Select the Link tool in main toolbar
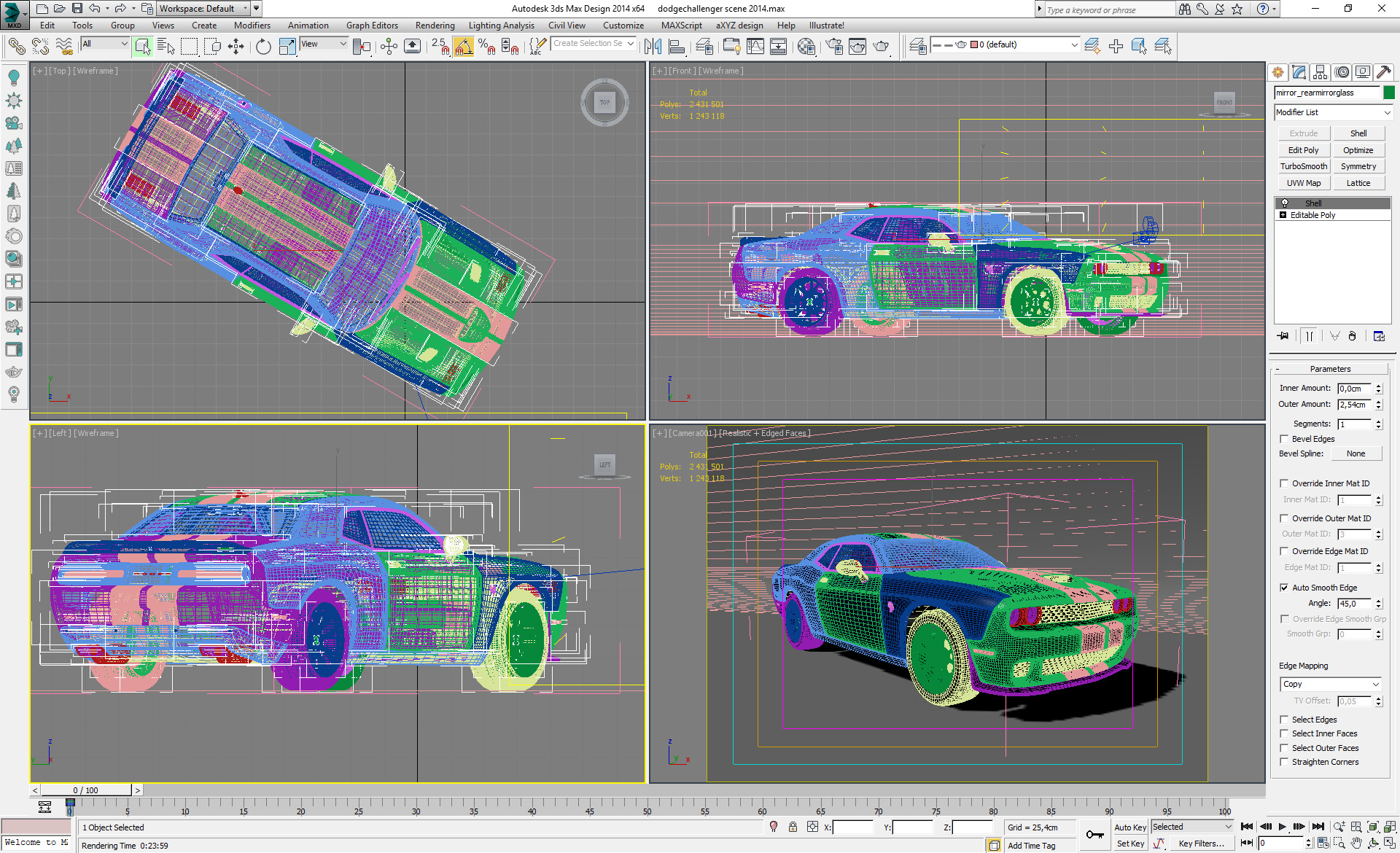 click(16, 46)
